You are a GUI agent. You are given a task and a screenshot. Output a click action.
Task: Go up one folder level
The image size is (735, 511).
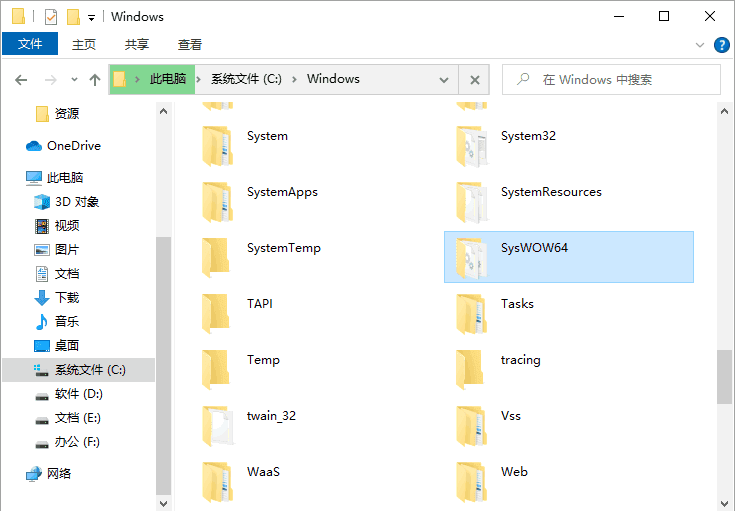coord(95,80)
